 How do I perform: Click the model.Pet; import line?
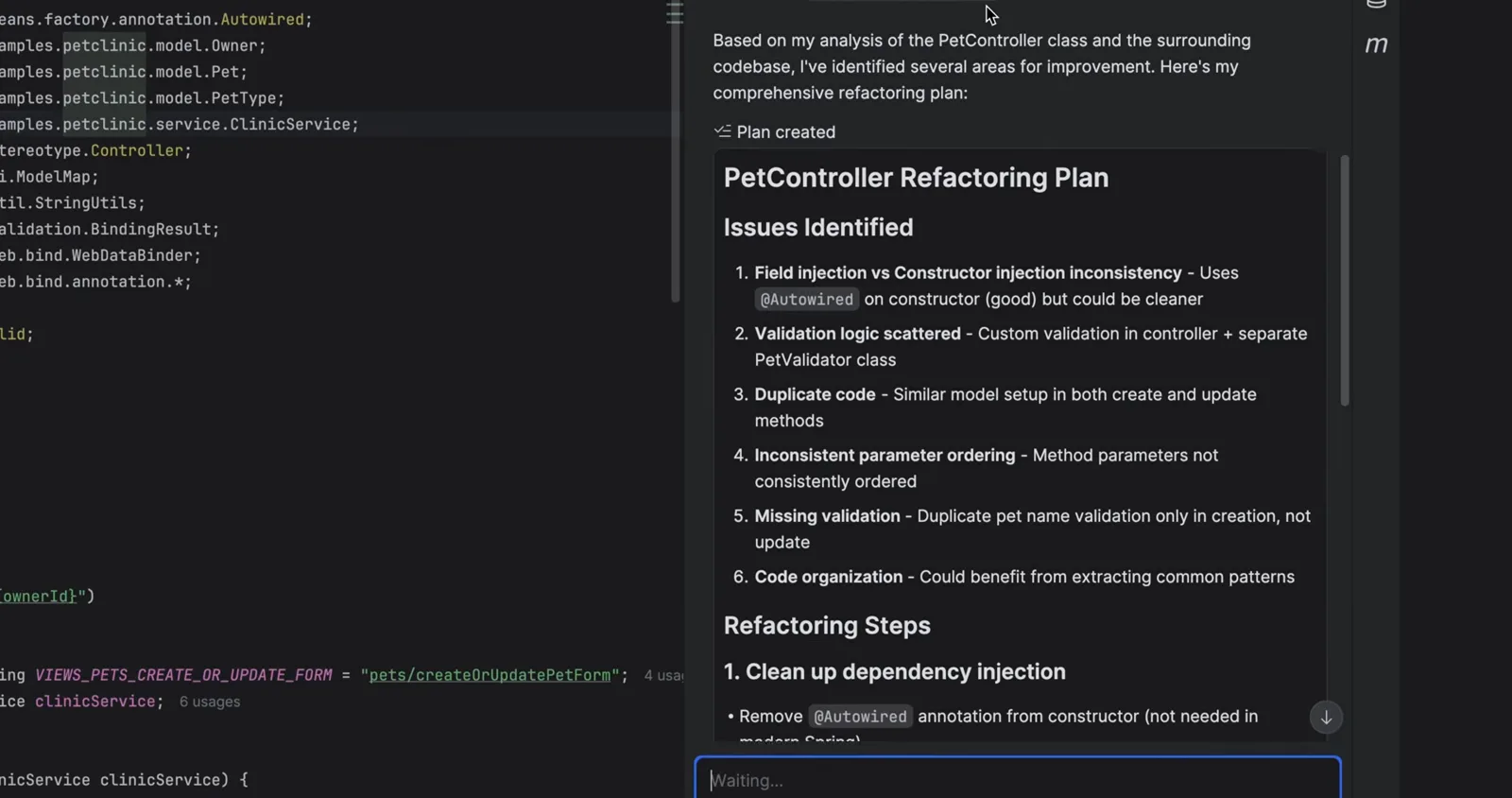tap(124, 72)
